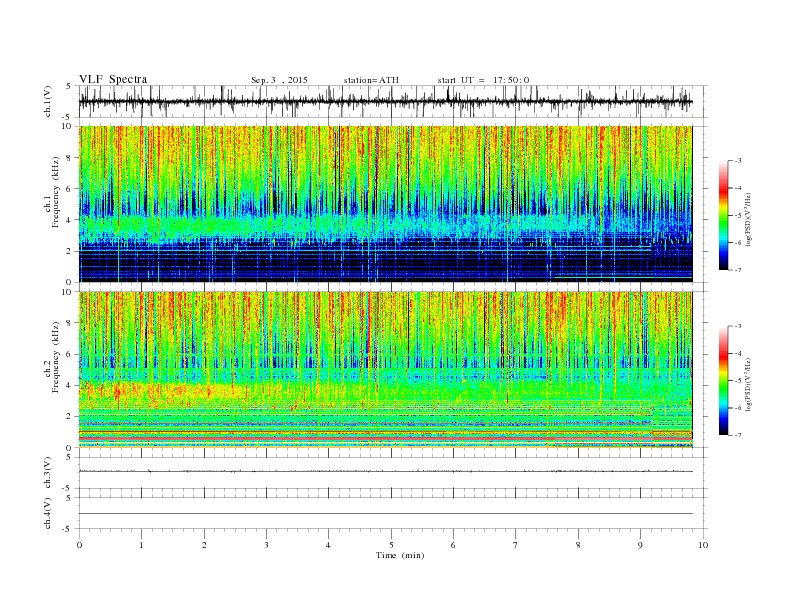
Task: Click the lower PSD color bar
Action: click(x=723, y=381)
